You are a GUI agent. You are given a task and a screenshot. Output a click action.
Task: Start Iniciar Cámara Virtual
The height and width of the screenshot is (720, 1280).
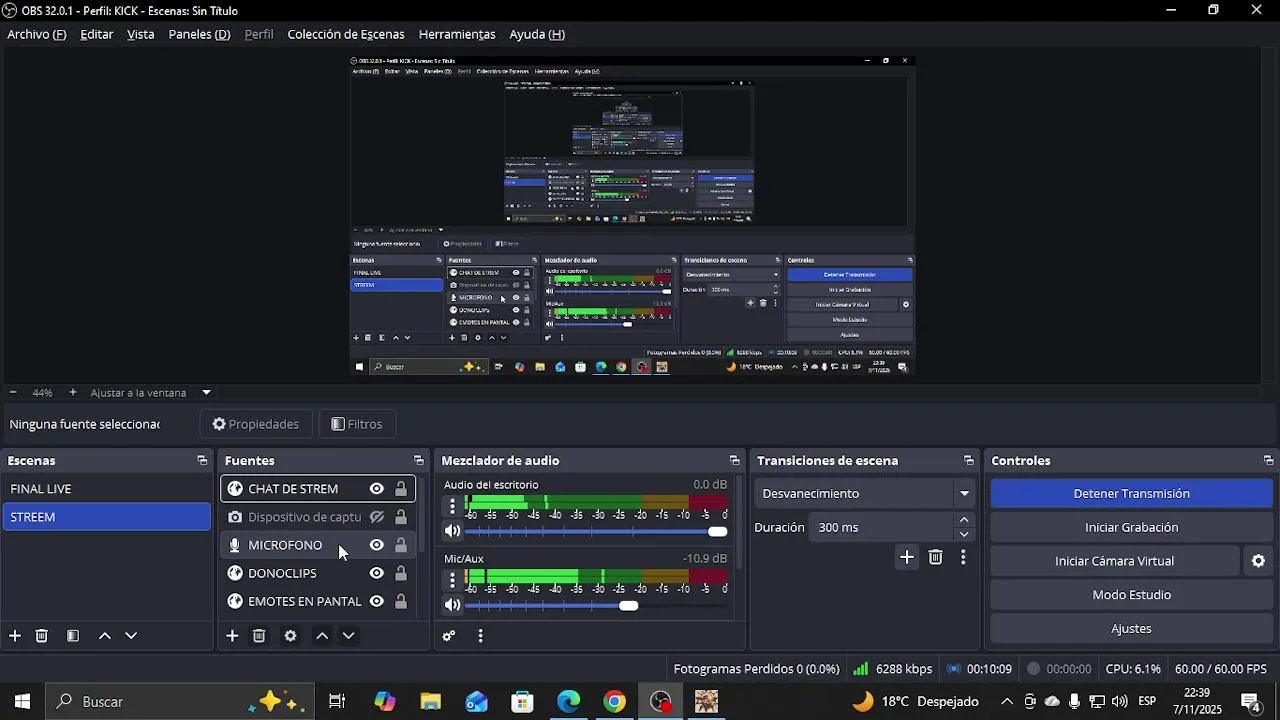point(1114,561)
